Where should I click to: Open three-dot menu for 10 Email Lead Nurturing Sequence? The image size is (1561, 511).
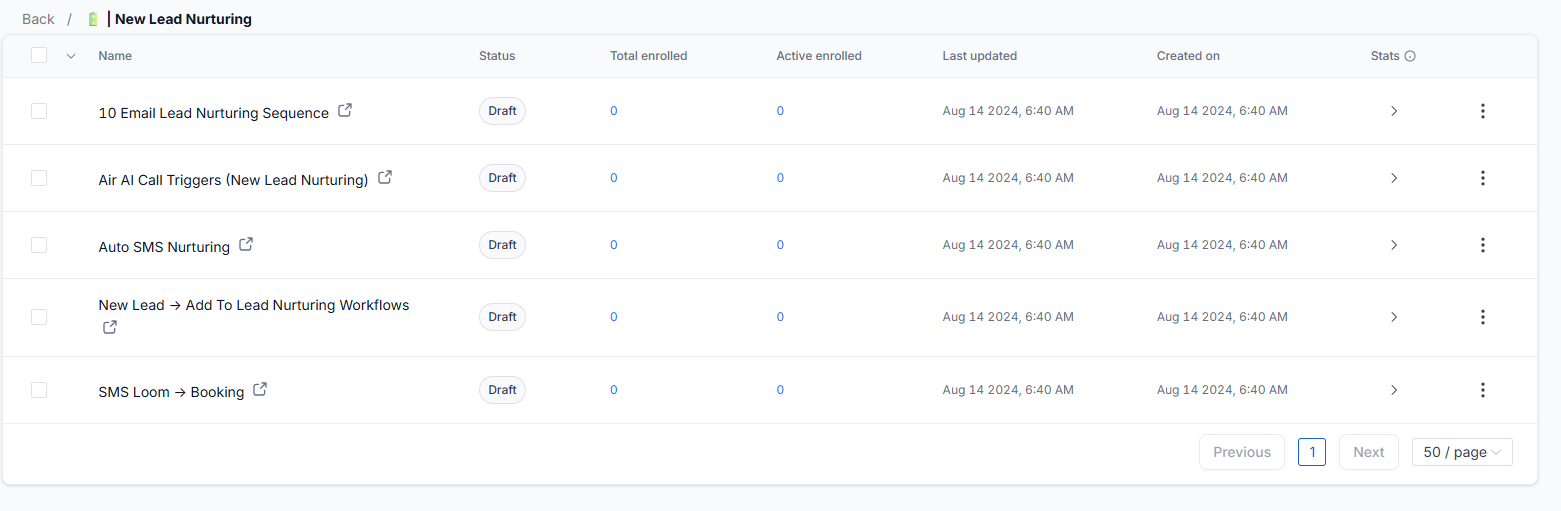pos(1483,111)
